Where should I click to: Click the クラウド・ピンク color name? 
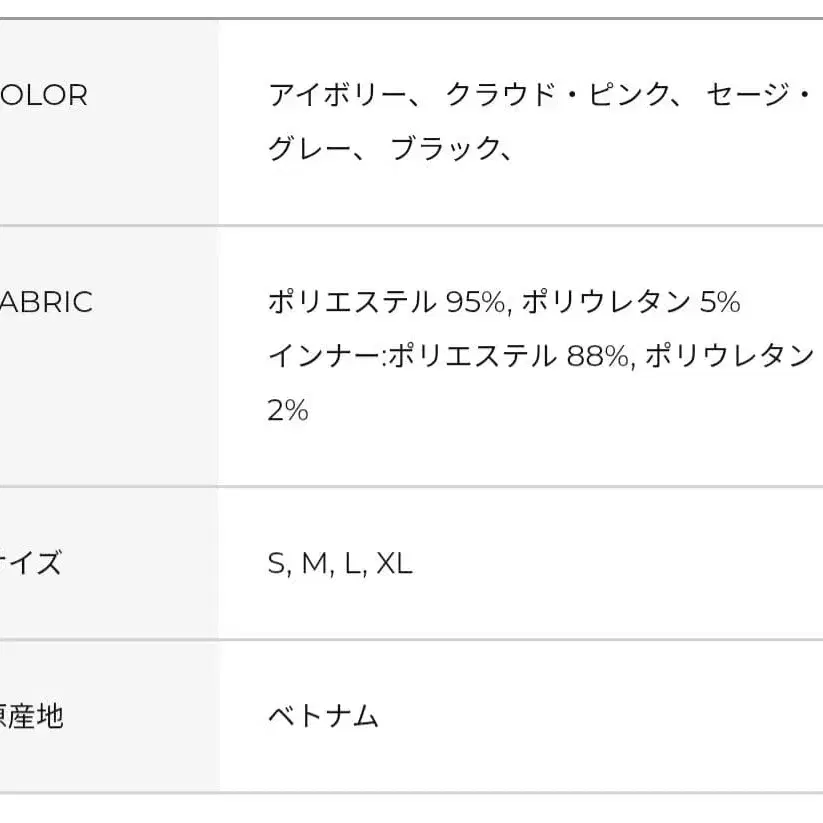pyautogui.click(x=557, y=95)
